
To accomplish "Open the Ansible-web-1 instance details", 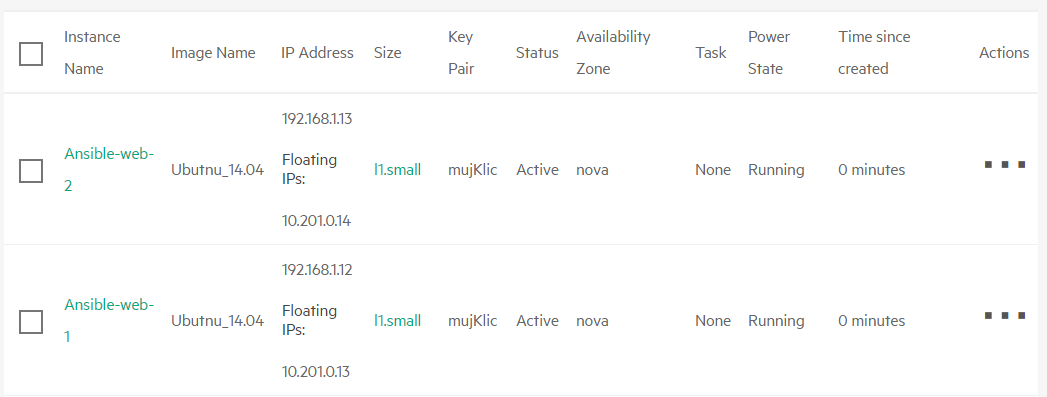I will coord(109,320).
